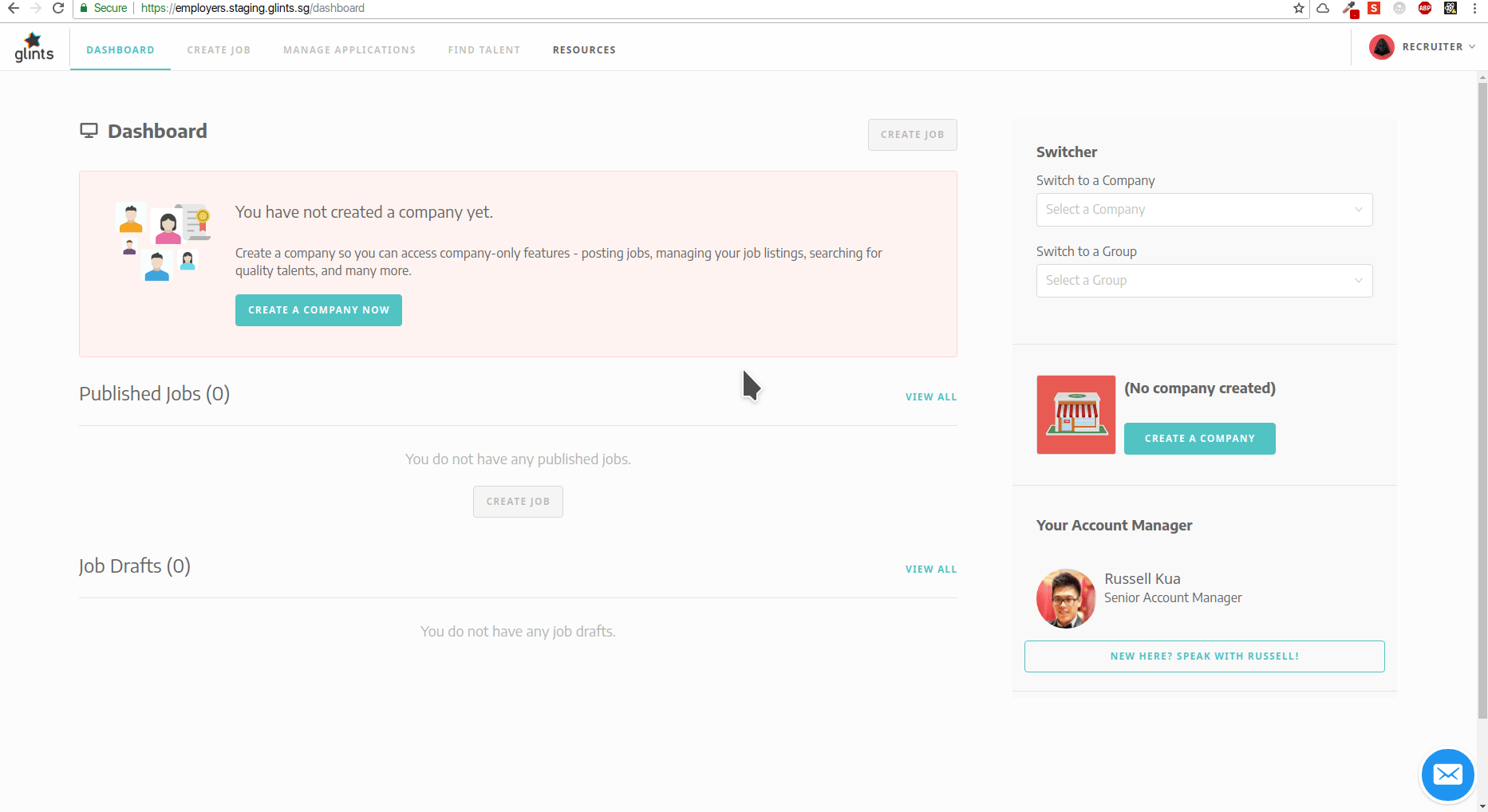The width and height of the screenshot is (1488, 812).
Task: Click the eyedropper color picker extension
Action: pyautogui.click(x=1349, y=9)
